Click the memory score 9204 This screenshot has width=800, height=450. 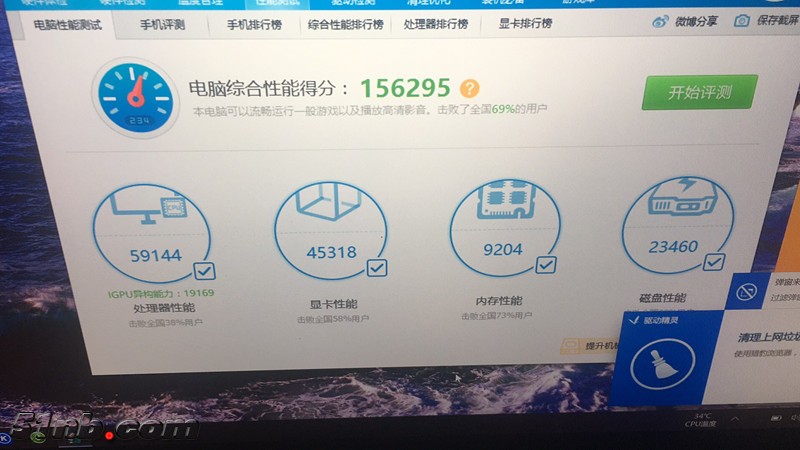[x=503, y=249]
